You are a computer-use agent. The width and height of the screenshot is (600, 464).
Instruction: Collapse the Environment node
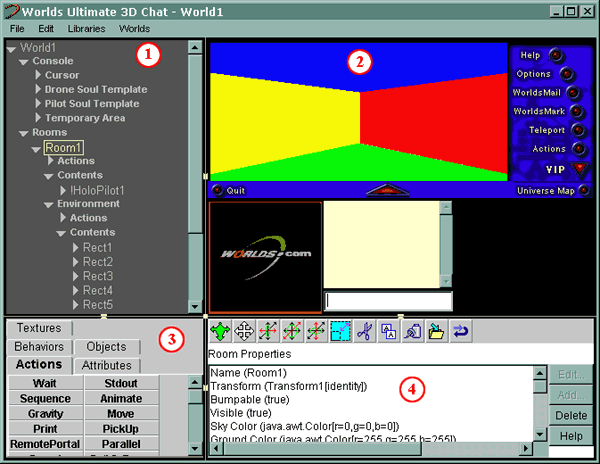49,205
